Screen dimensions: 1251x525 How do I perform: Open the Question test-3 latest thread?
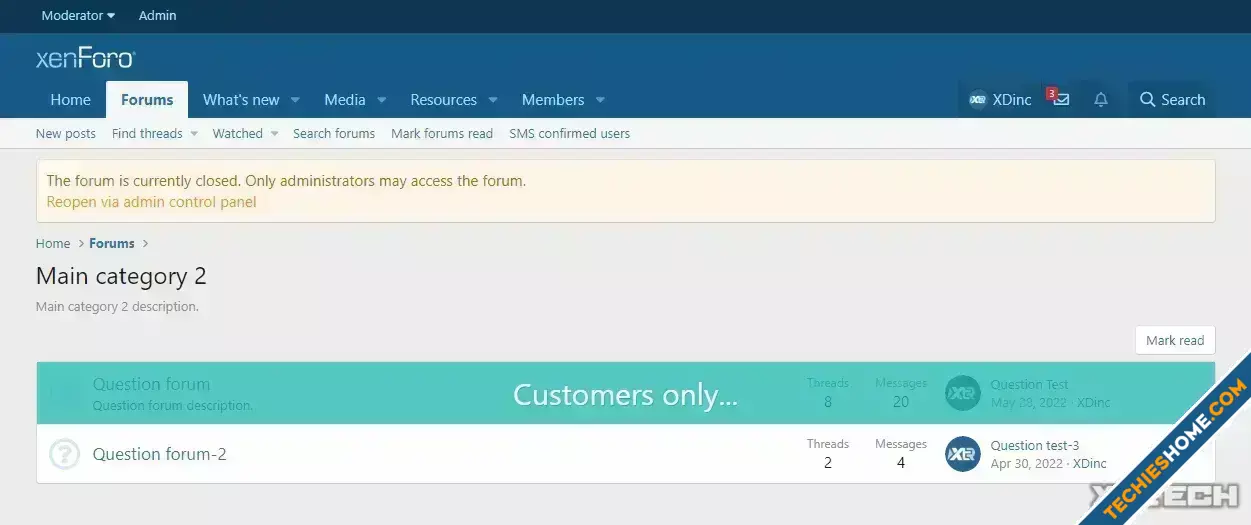click(1034, 445)
